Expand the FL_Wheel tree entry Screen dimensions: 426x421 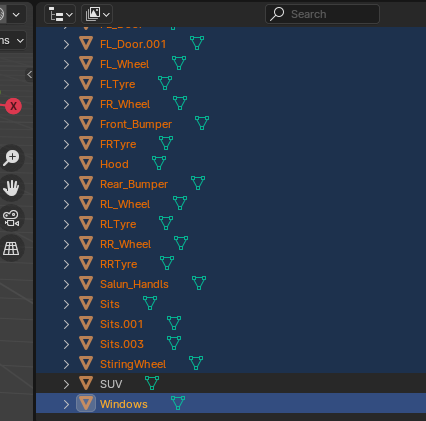point(66,64)
